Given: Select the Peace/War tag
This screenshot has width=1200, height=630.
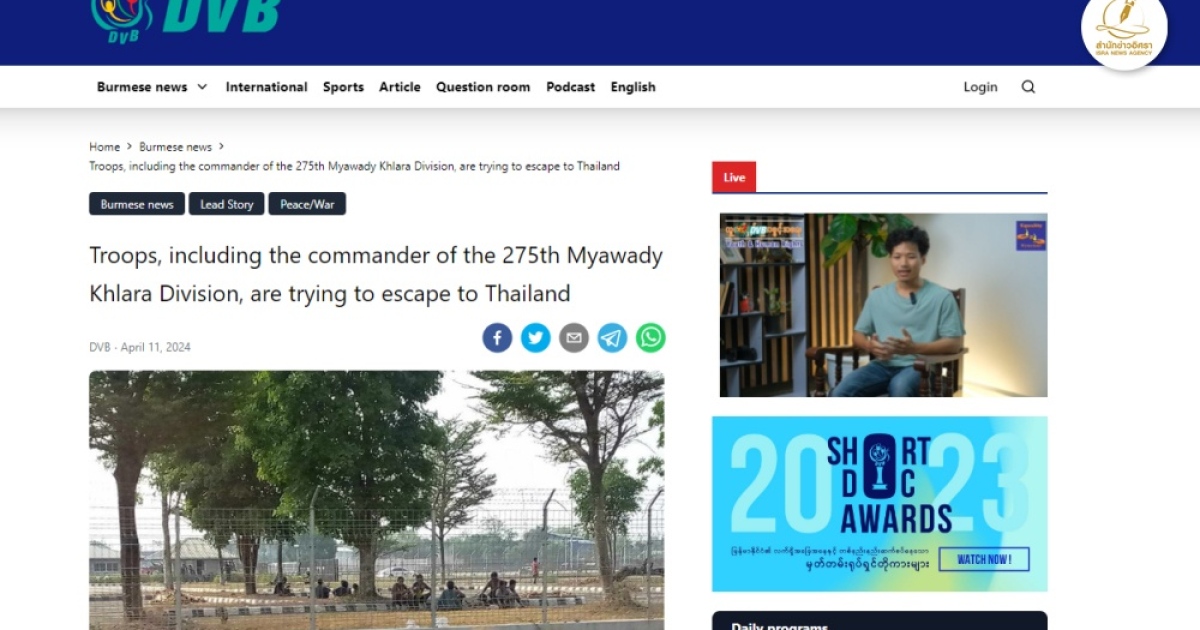Looking at the screenshot, I should point(307,204).
